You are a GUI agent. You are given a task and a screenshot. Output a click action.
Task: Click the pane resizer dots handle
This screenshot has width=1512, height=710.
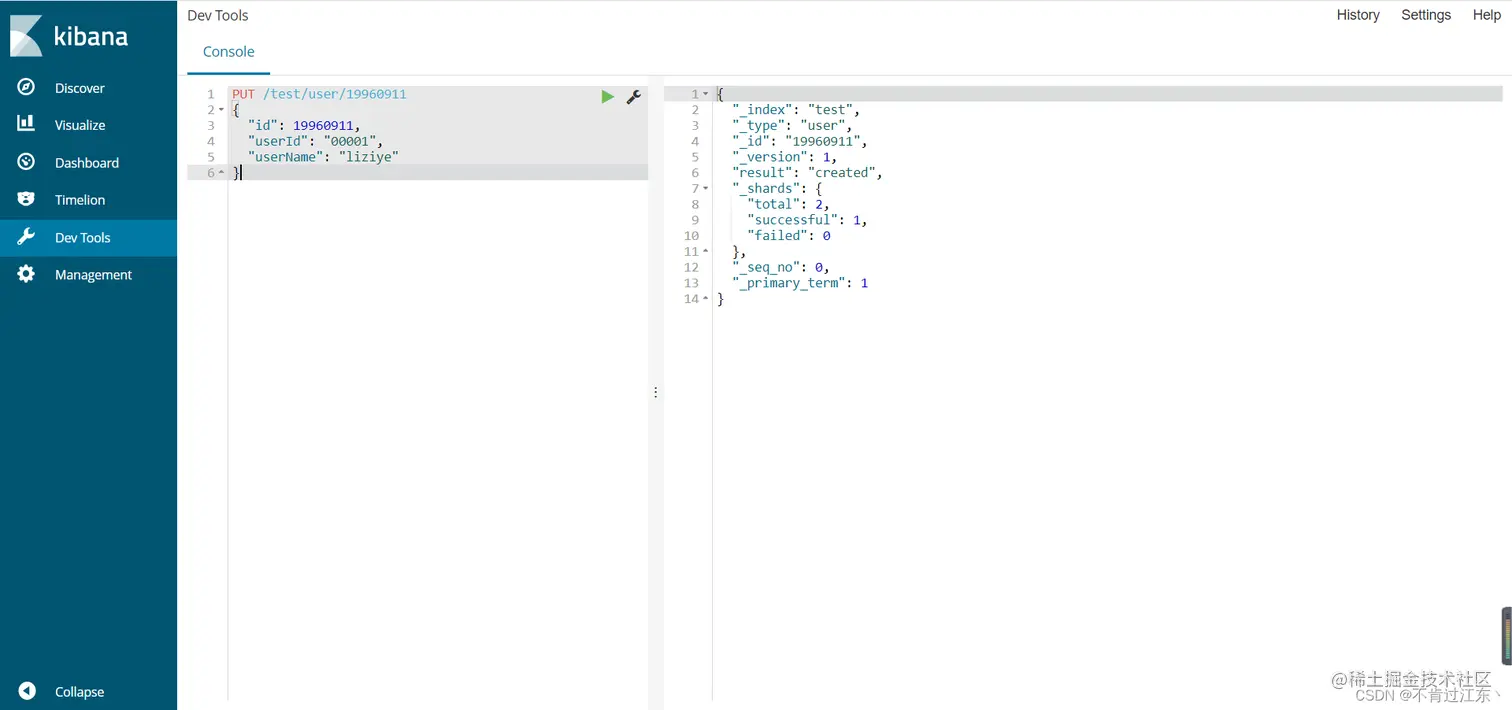coord(655,392)
